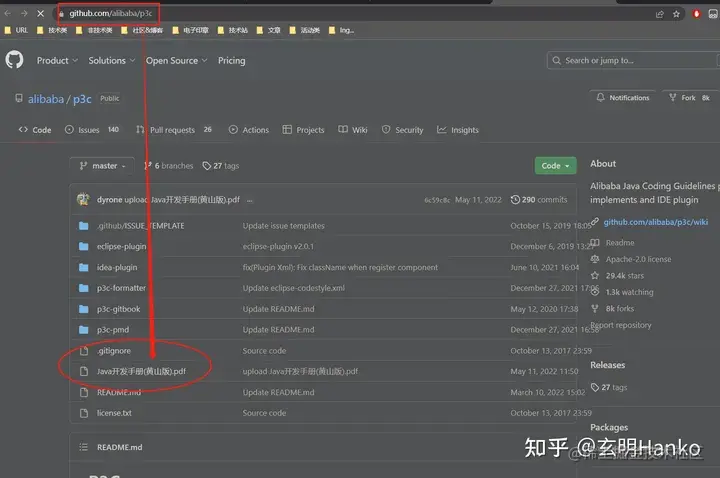Screen dimensions: 720x478
Task: Click the README.md table of contents icon
Action: click(x=83, y=447)
